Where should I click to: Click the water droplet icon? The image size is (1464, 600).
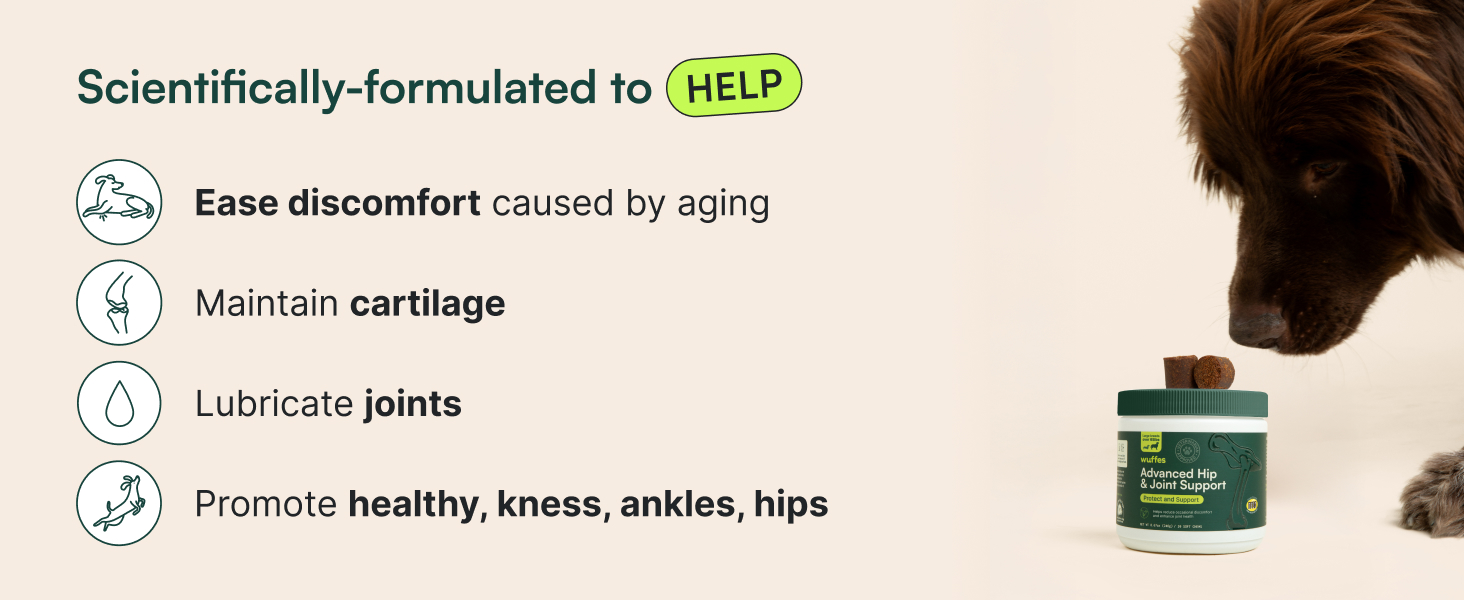coord(119,403)
